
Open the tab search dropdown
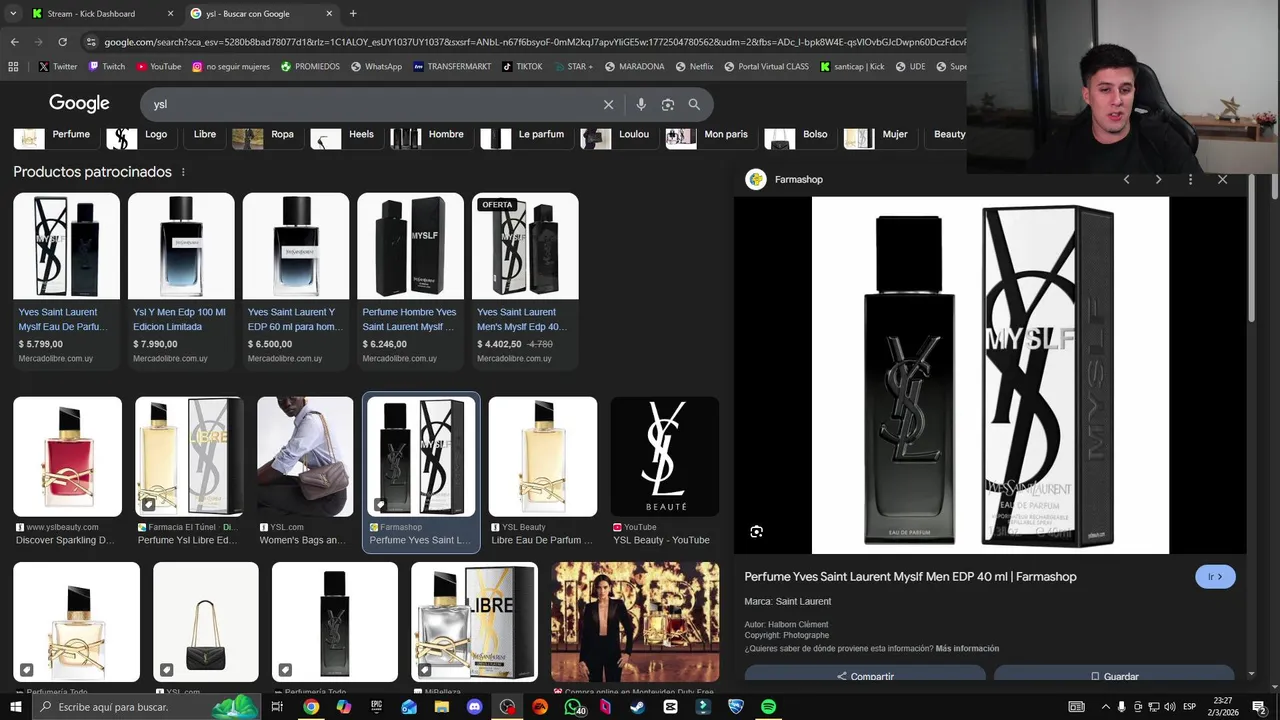pos(13,14)
